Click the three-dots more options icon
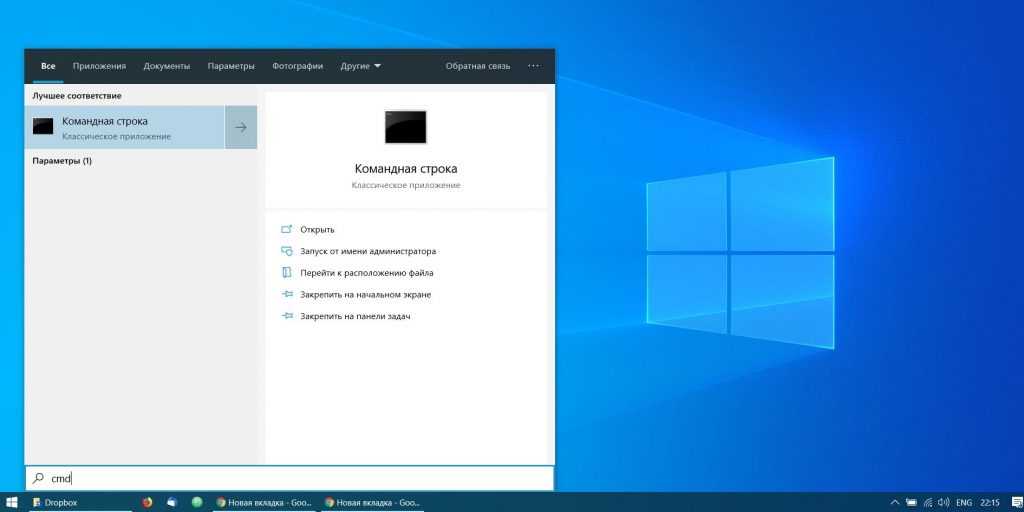Image resolution: width=1024 pixels, height=512 pixels. point(533,66)
